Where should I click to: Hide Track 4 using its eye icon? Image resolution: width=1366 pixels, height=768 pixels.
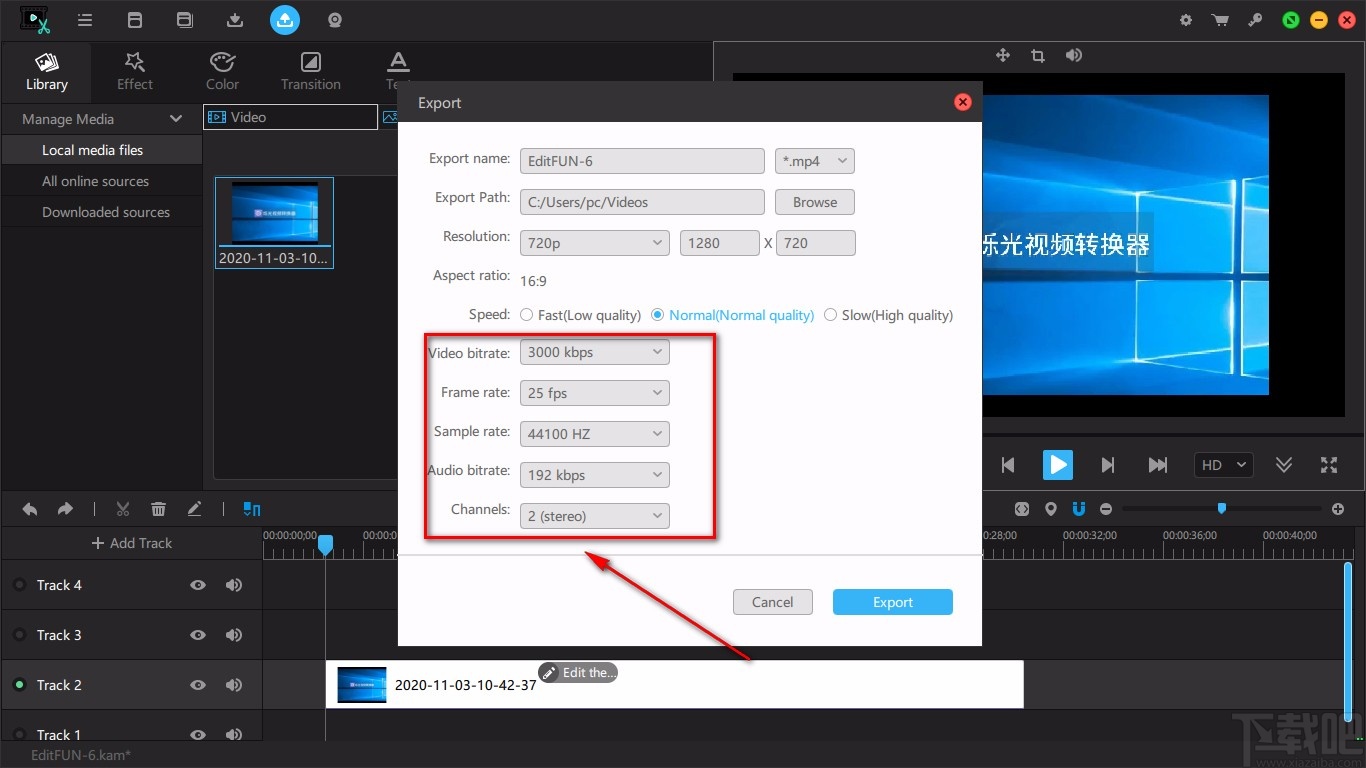coord(198,585)
